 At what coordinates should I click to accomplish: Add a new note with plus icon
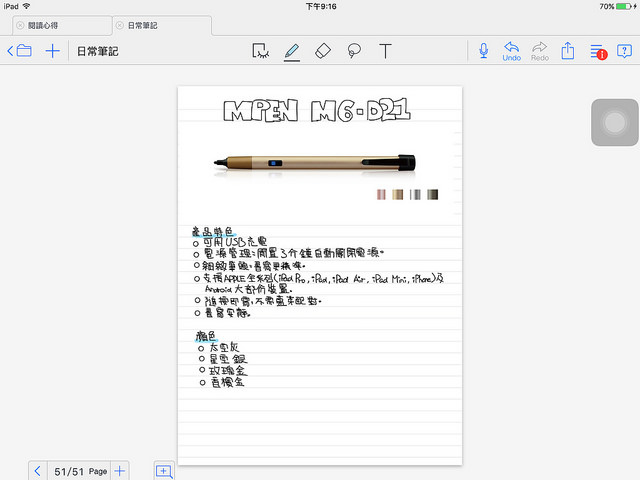(53, 51)
